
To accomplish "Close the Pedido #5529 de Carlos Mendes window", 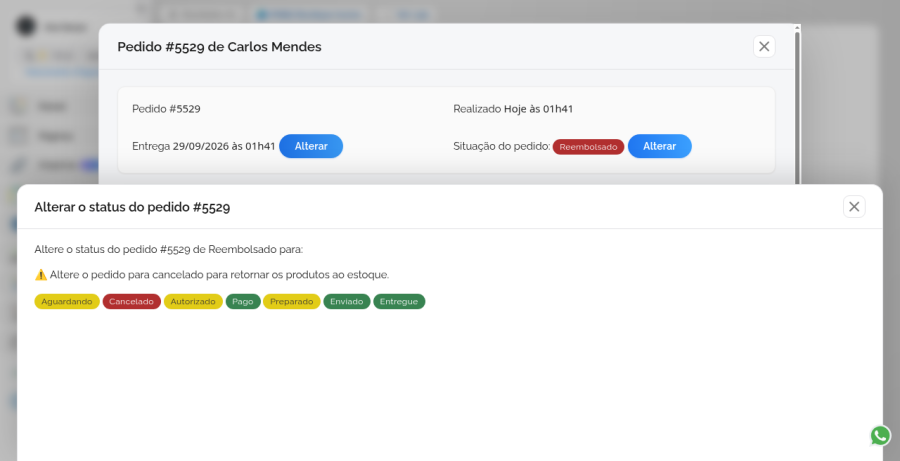I will pyautogui.click(x=764, y=47).
